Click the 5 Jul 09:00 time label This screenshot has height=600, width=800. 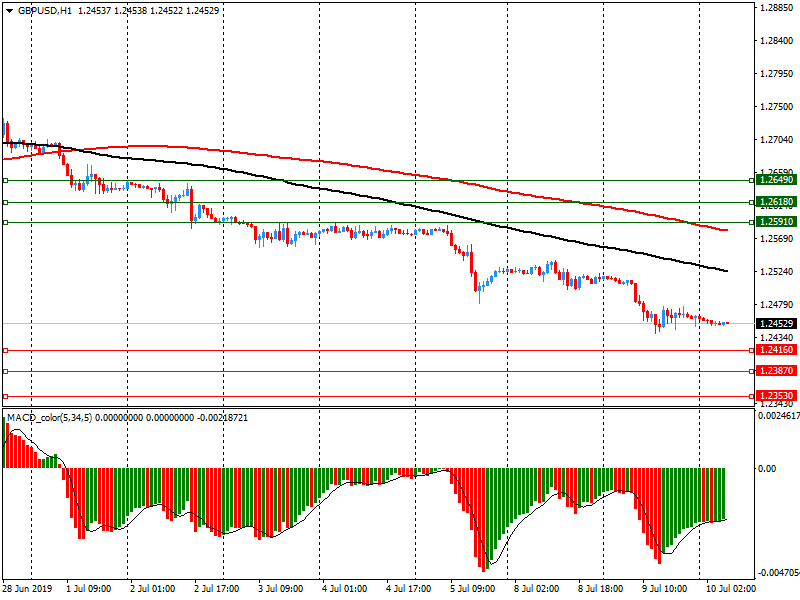[x=472, y=588]
